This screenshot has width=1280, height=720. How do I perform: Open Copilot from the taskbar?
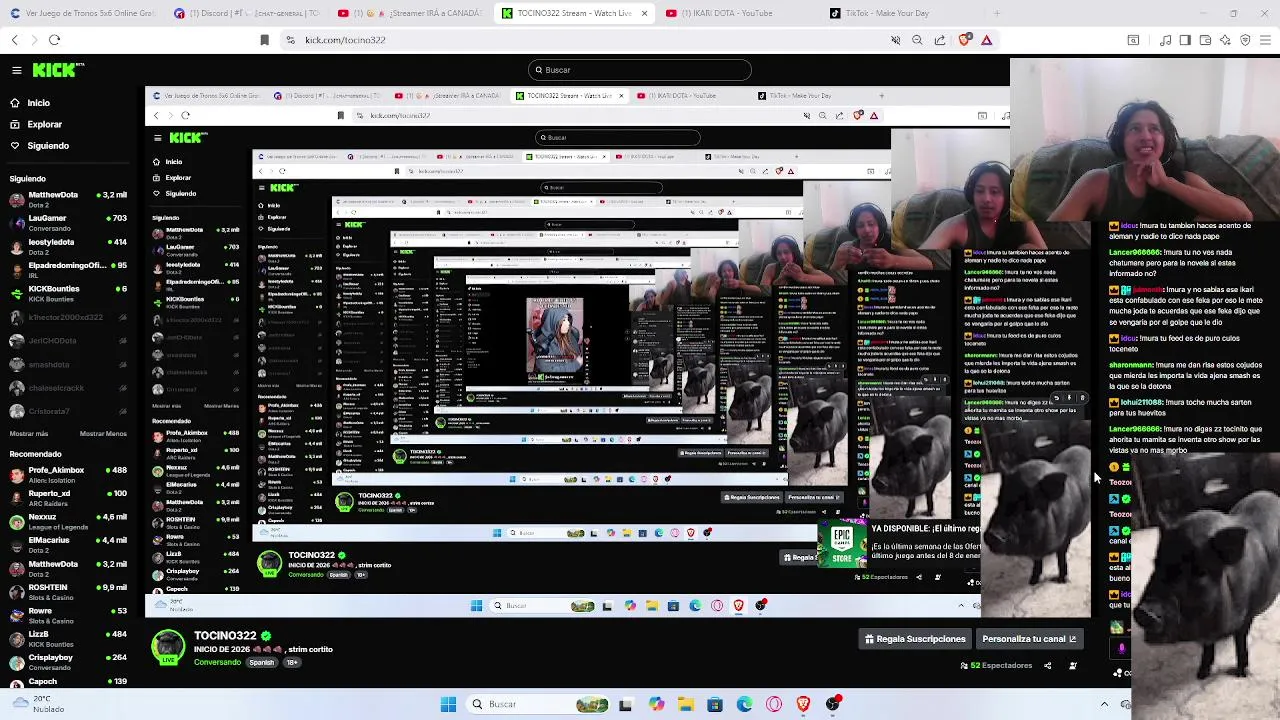coord(656,704)
